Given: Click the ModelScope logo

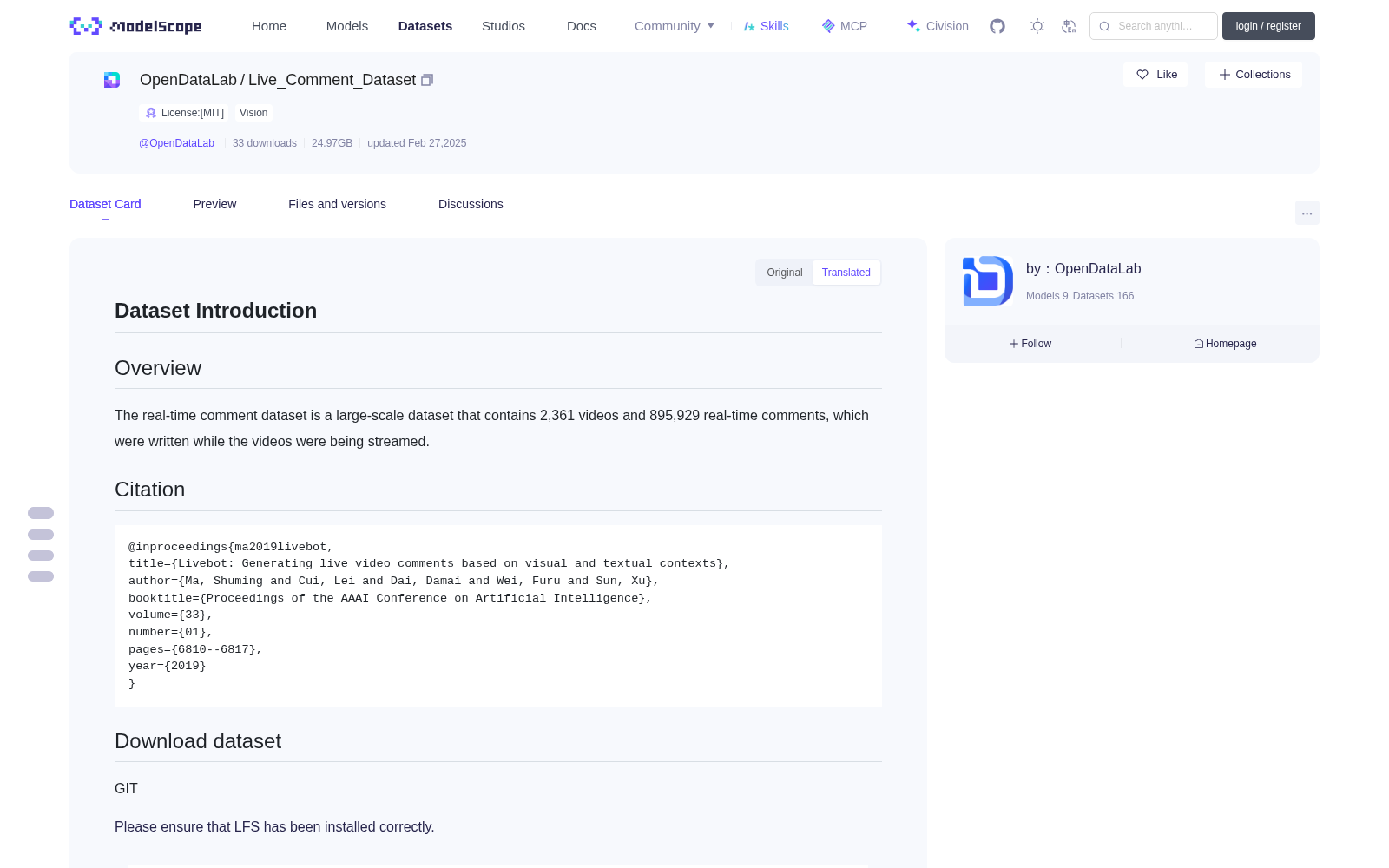Looking at the screenshot, I should [135, 26].
